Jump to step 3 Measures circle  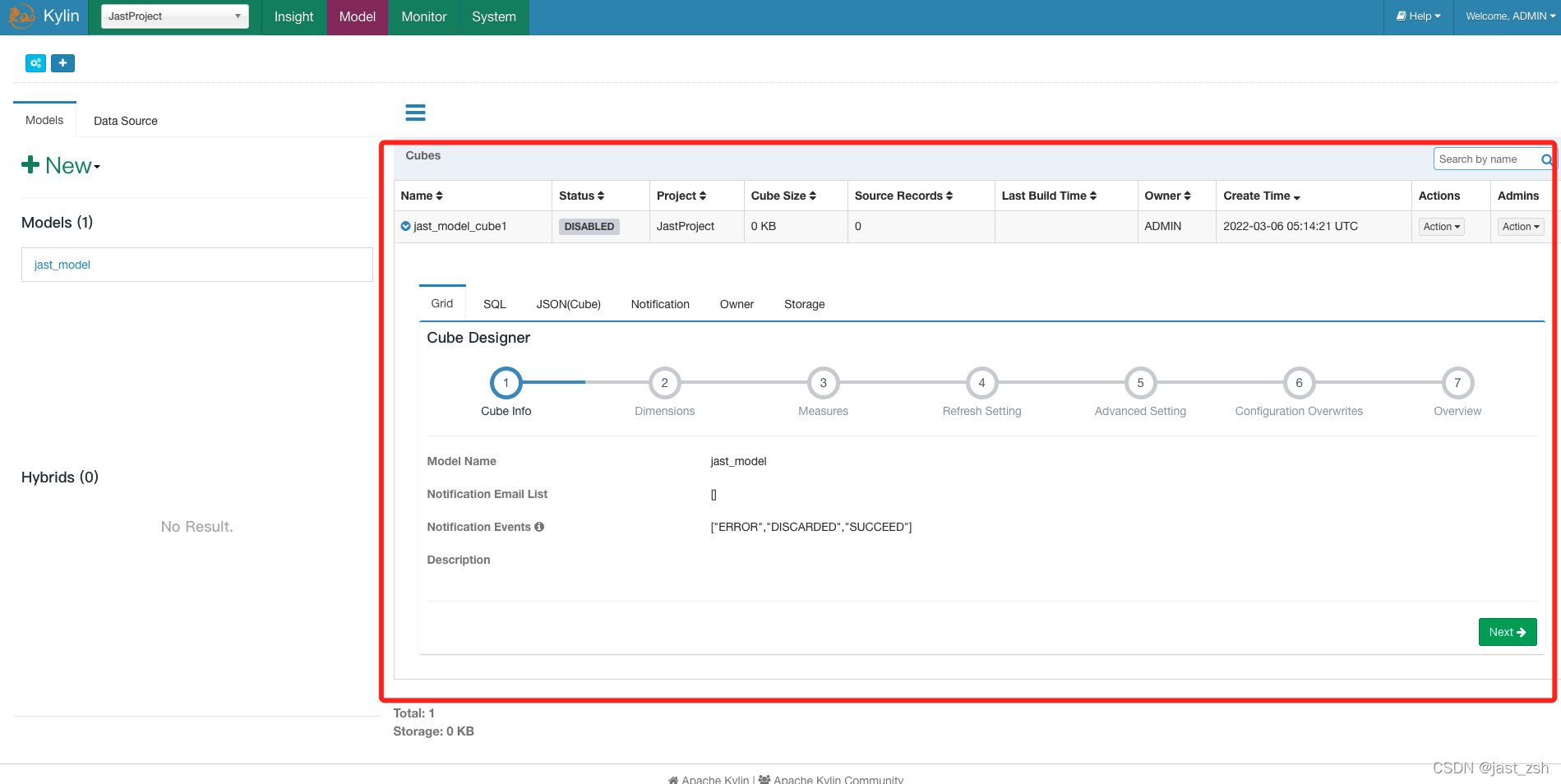(823, 383)
